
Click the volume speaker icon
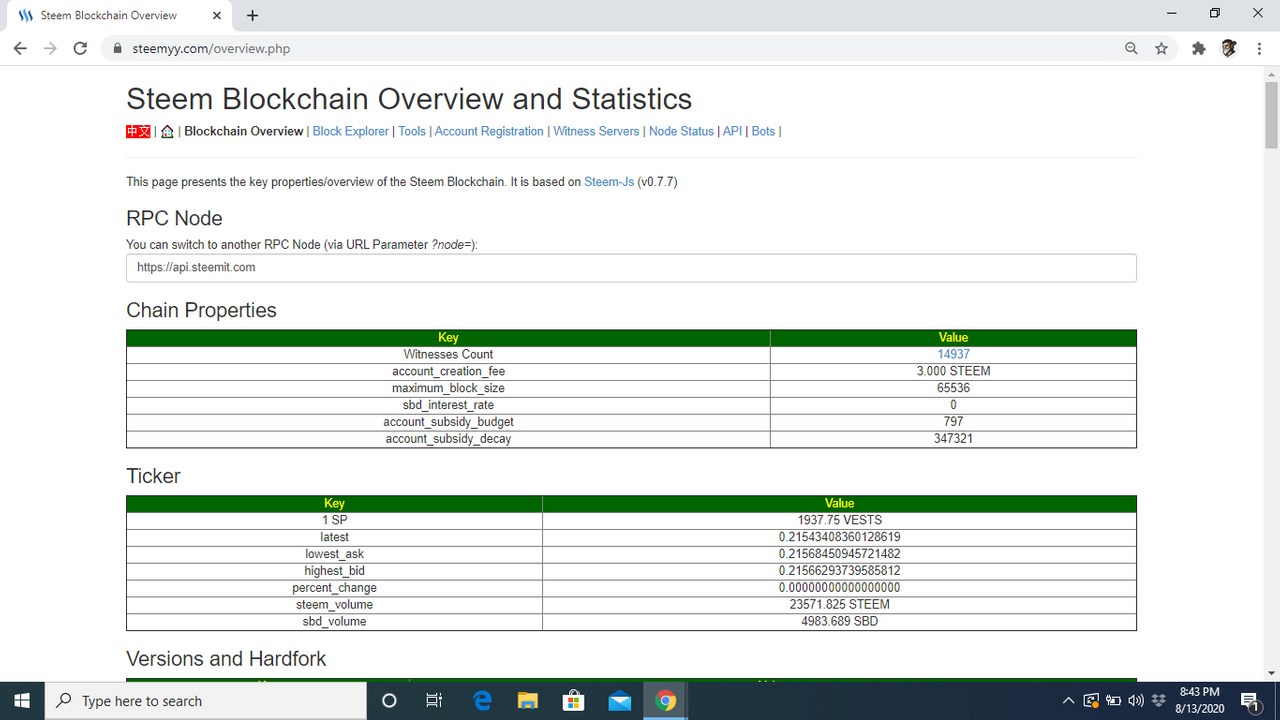click(1136, 700)
